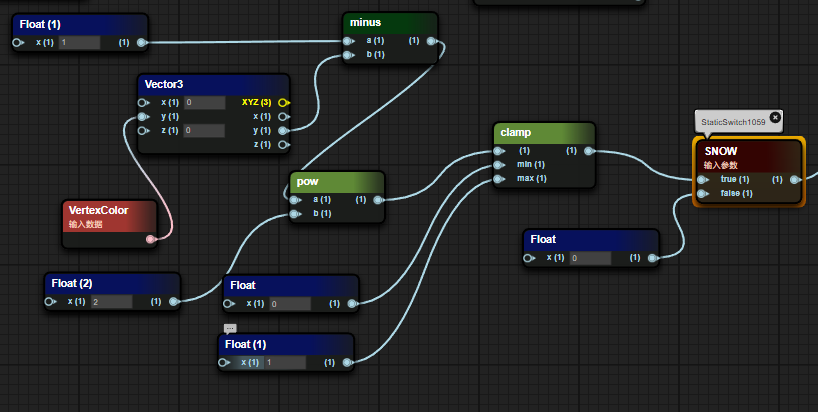Select the minus node by its header
Image resolution: width=818 pixels, height=412 pixels.
click(380, 22)
